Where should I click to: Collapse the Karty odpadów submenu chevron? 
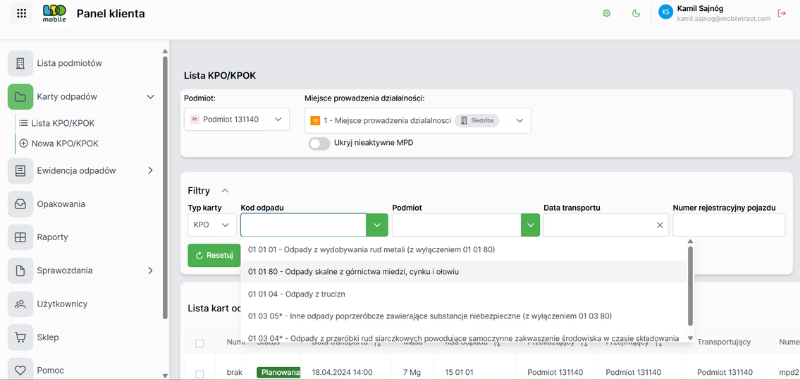[x=150, y=97]
